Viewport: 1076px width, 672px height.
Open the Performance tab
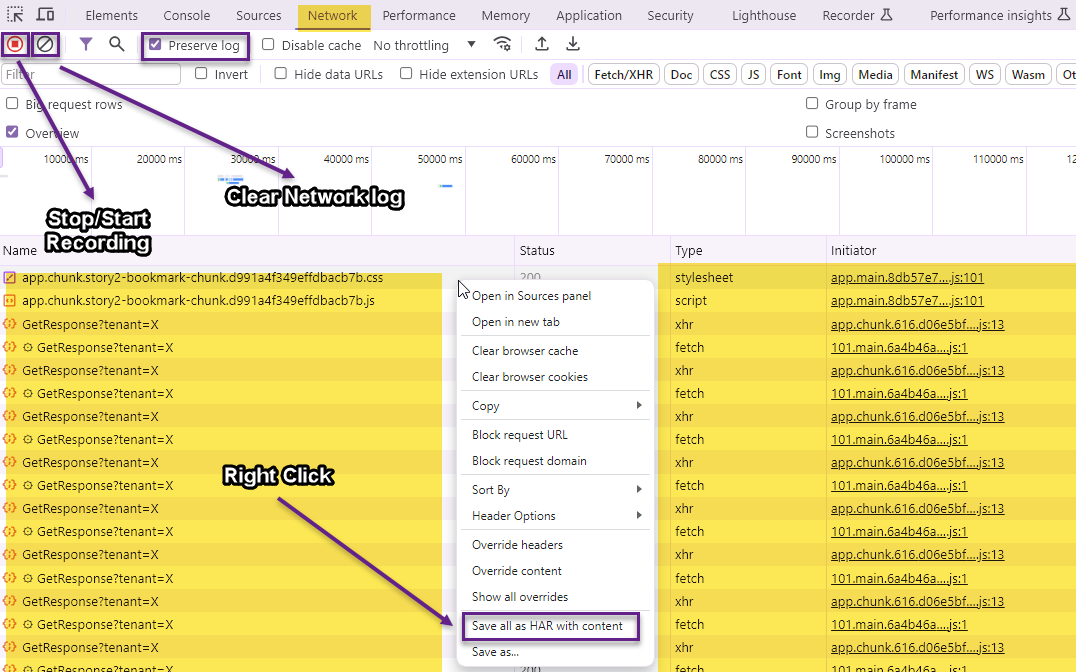419,15
